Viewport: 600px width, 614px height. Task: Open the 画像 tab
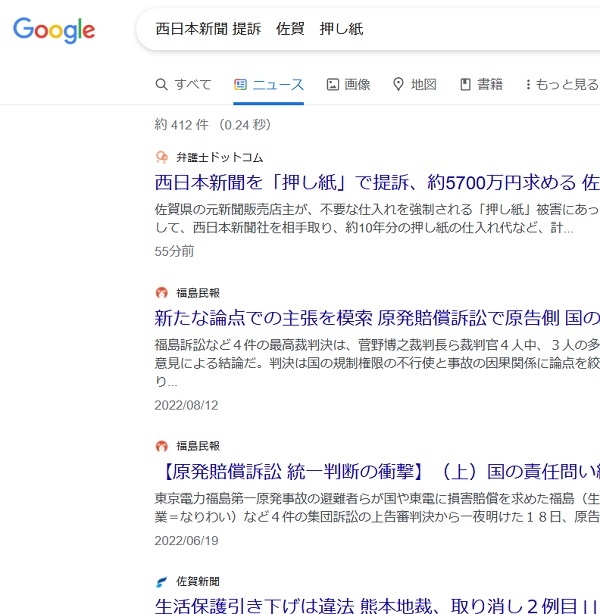(x=358, y=84)
